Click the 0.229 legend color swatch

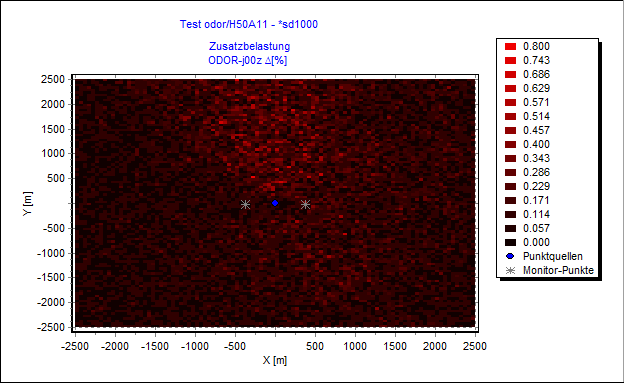click(511, 186)
